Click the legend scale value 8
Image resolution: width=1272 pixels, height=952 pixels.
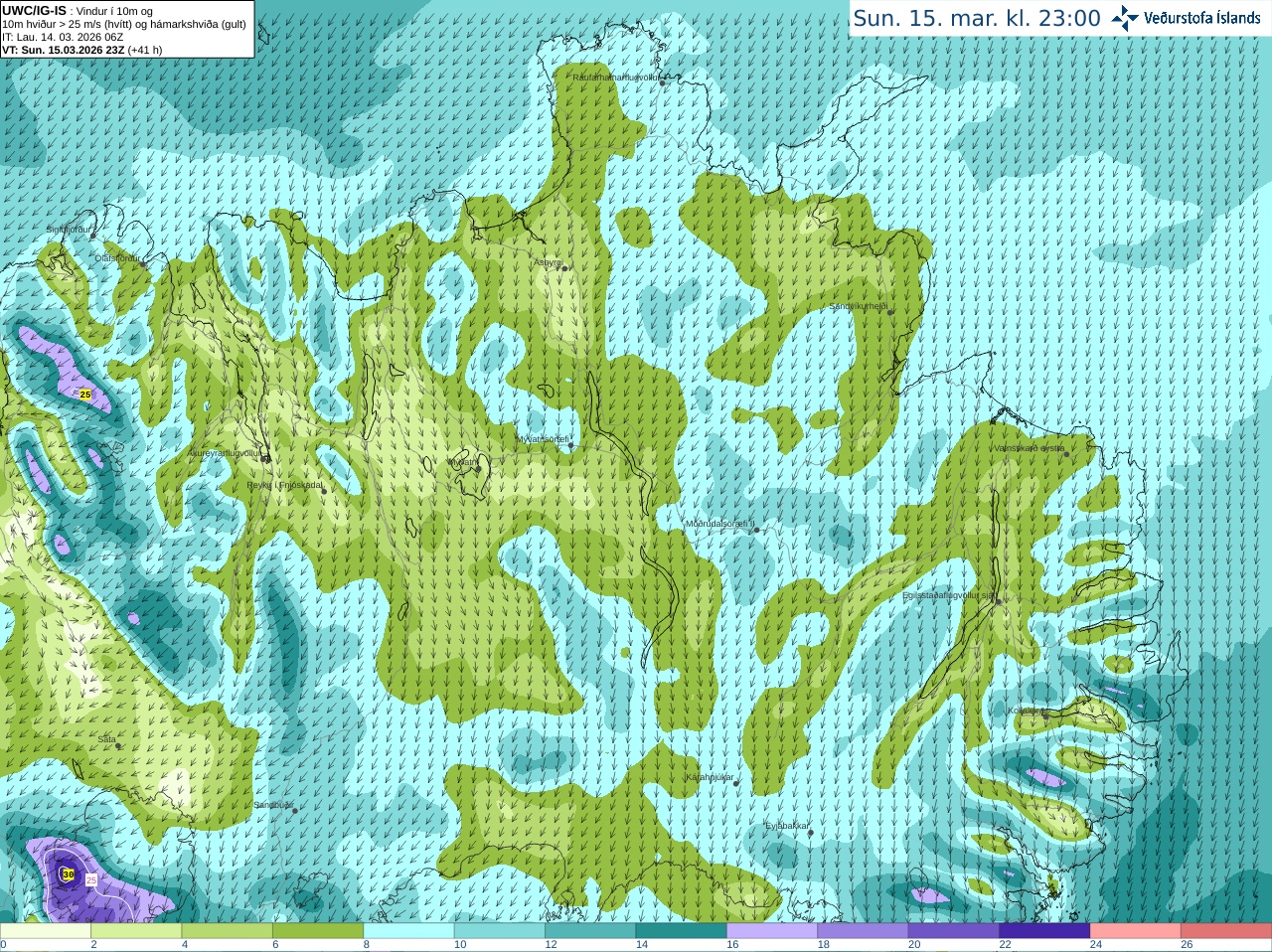tap(367, 945)
